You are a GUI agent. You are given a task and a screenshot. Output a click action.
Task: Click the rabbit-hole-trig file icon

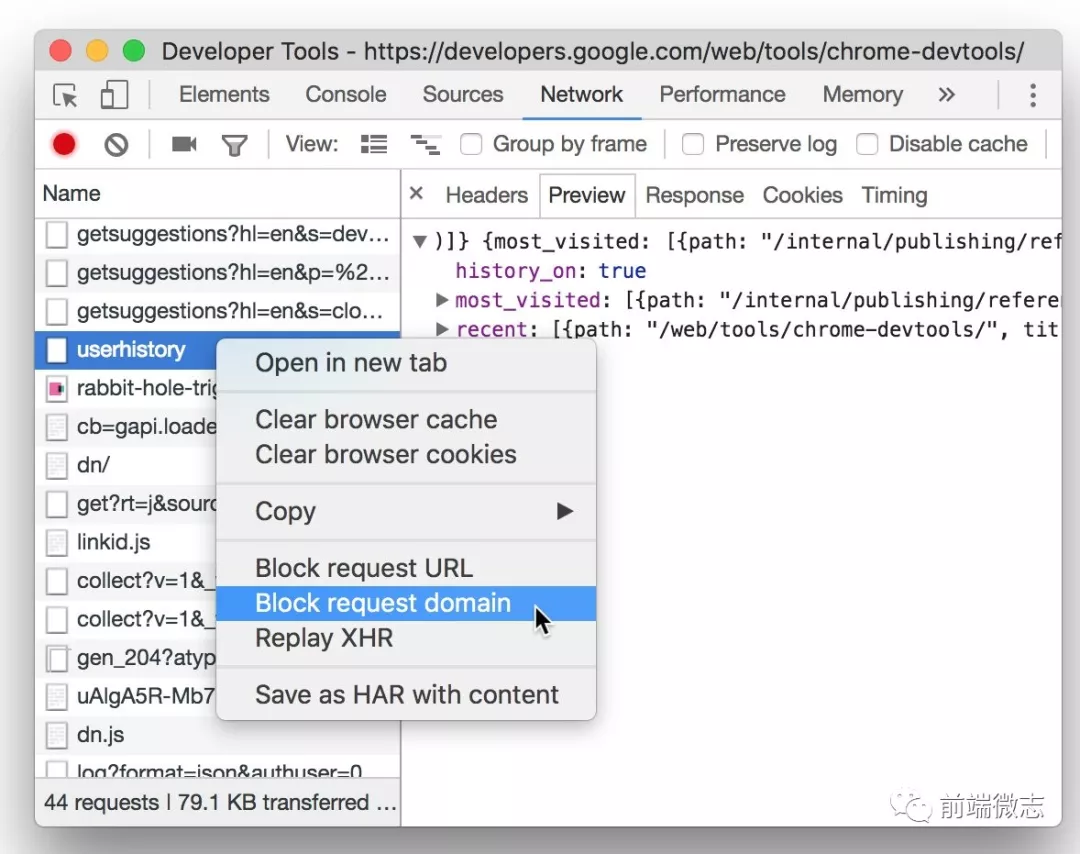click(56, 388)
